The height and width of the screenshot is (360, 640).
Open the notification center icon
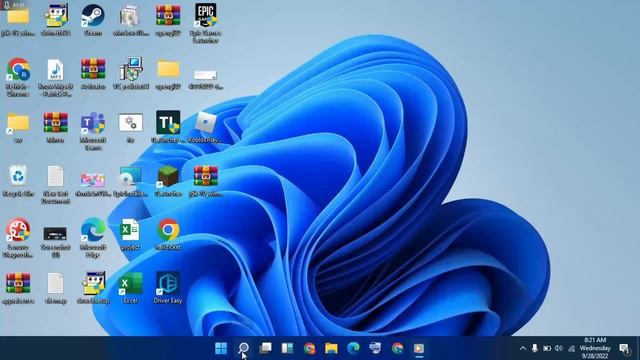[624, 348]
